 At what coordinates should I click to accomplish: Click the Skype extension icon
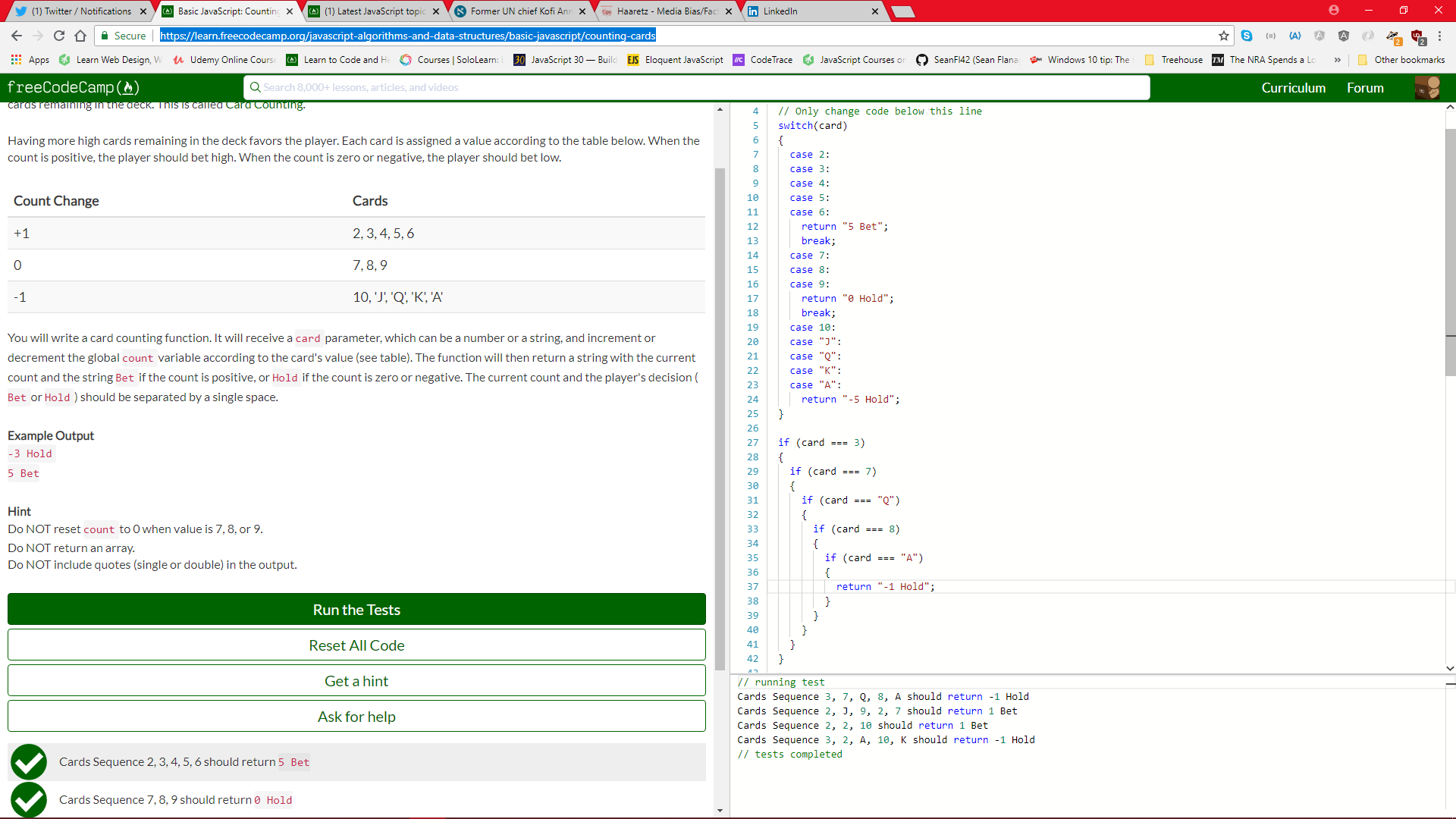pyautogui.click(x=1247, y=36)
